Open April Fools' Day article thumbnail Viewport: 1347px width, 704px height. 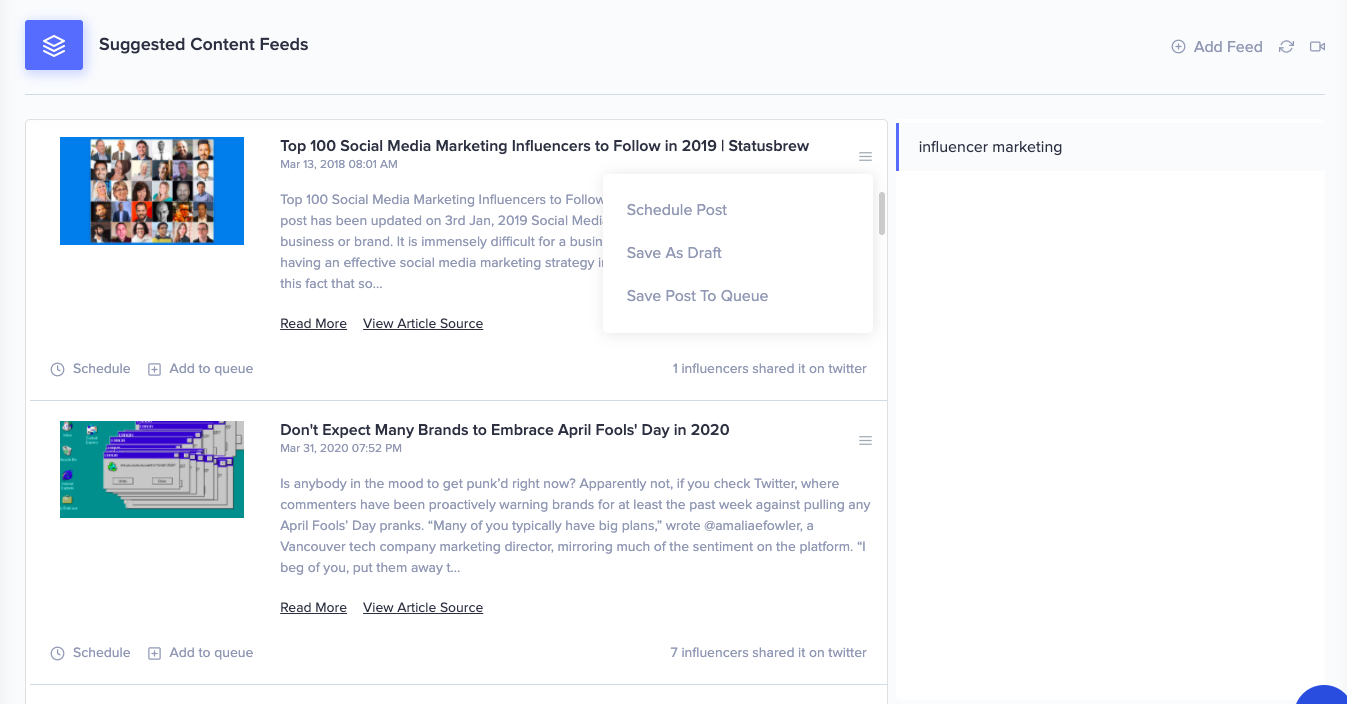[x=152, y=469]
